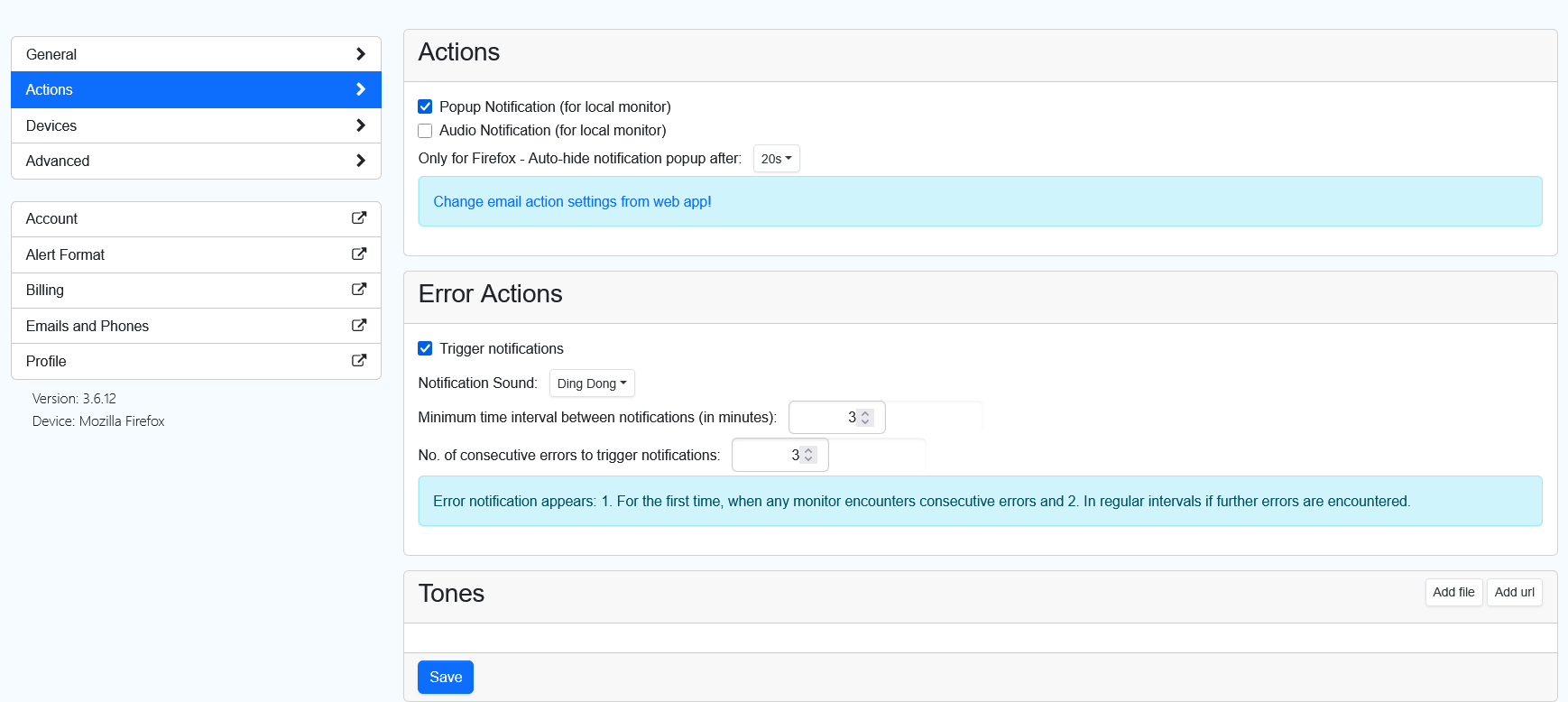
Task: Click the Add file button
Action: tap(1453, 593)
